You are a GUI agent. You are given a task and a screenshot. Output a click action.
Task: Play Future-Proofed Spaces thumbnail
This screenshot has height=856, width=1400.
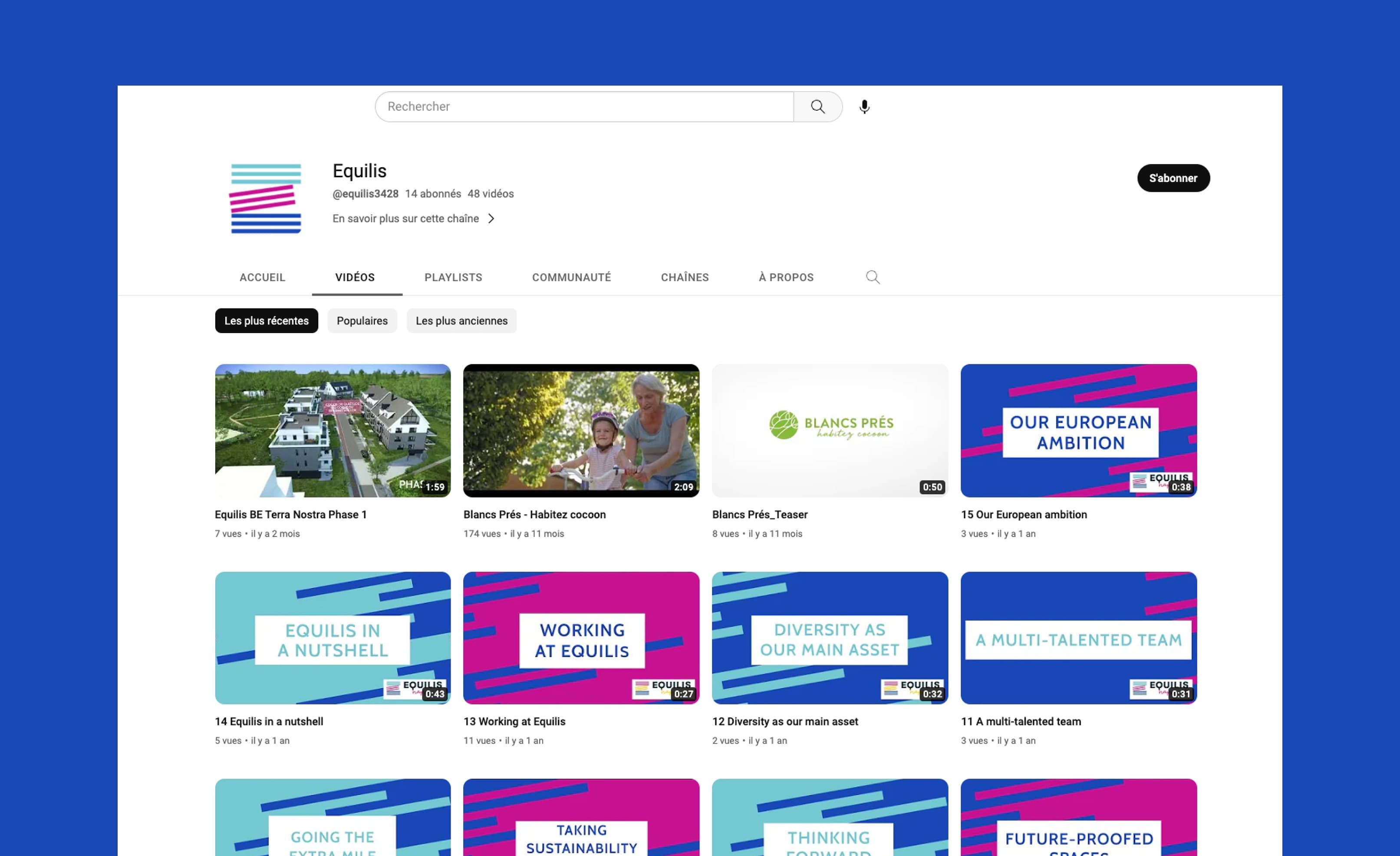coord(1079,817)
